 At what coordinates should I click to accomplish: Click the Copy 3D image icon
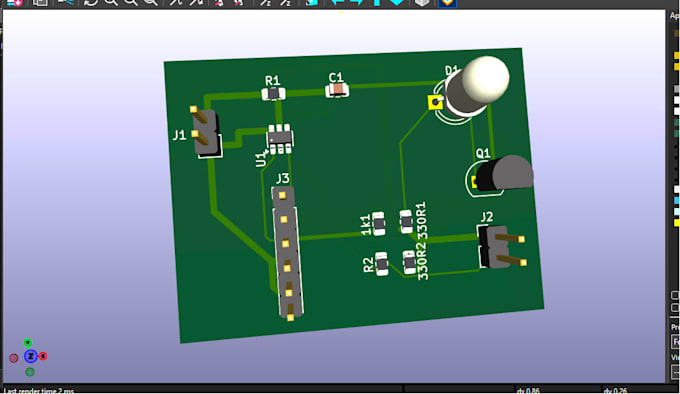click(x=40, y=3)
